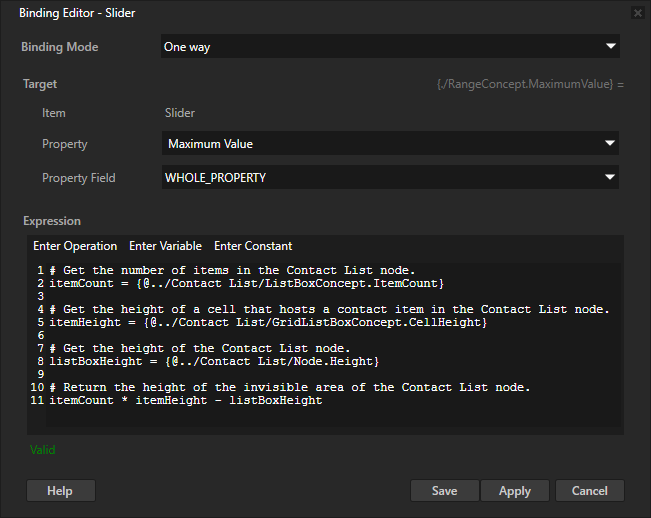Select Enter Variable in expression toolbar
Viewport: 651px width, 518px height.
tap(165, 246)
